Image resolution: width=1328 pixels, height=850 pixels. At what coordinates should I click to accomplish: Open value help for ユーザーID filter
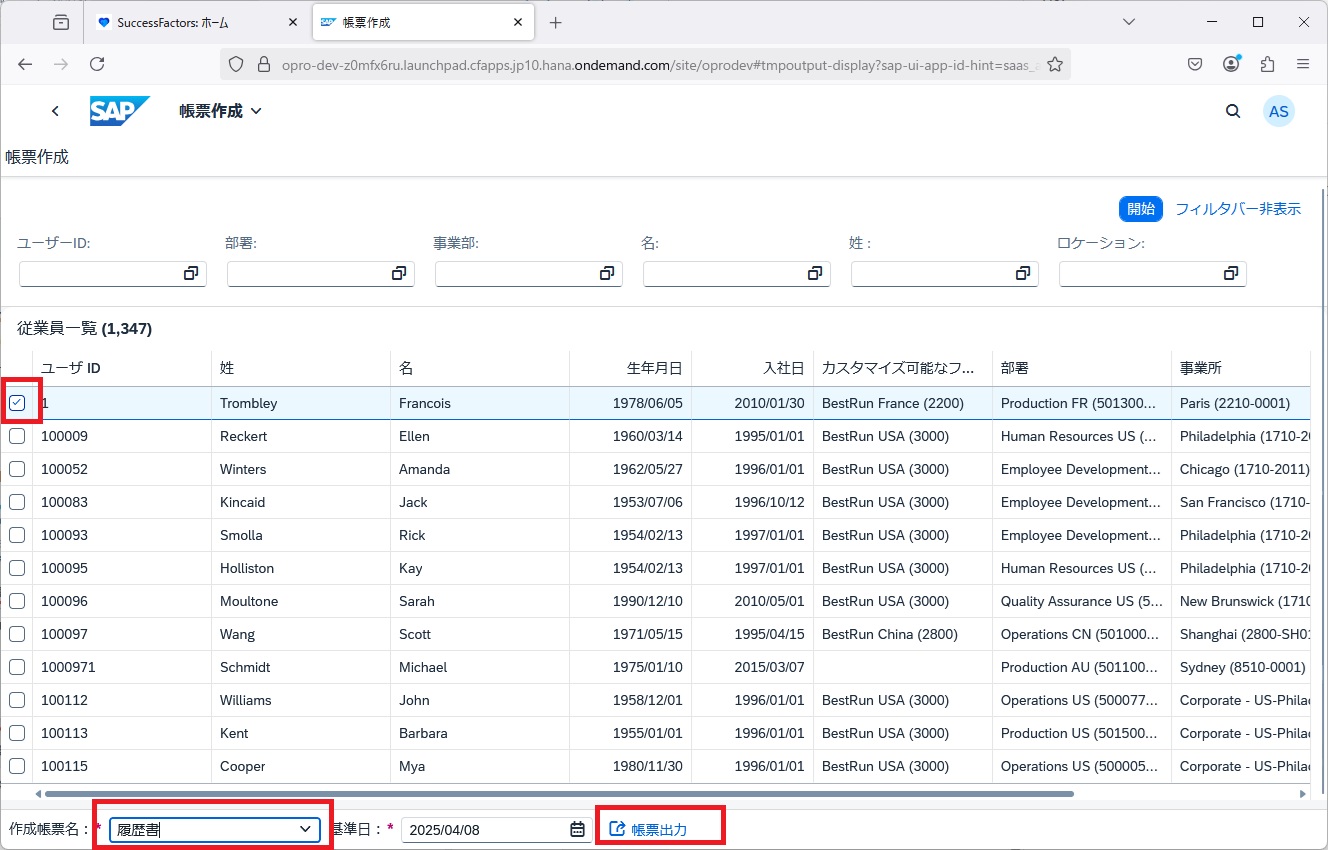(191, 273)
